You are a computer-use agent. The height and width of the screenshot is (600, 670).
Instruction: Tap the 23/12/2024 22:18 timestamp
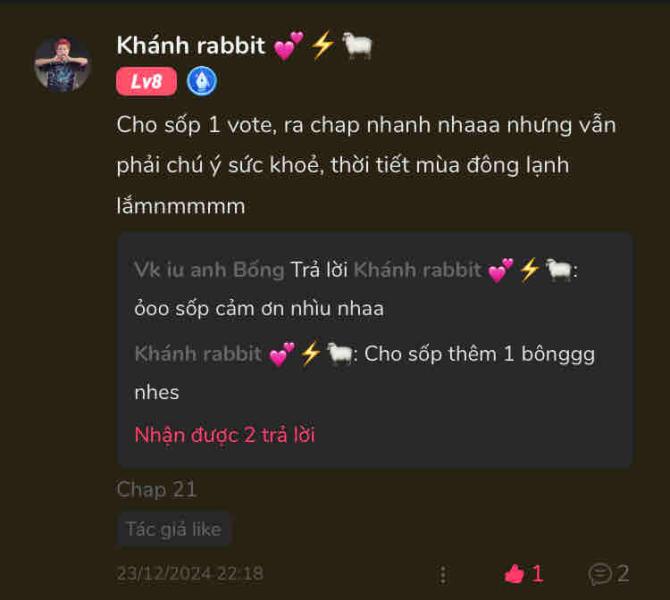point(190,574)
